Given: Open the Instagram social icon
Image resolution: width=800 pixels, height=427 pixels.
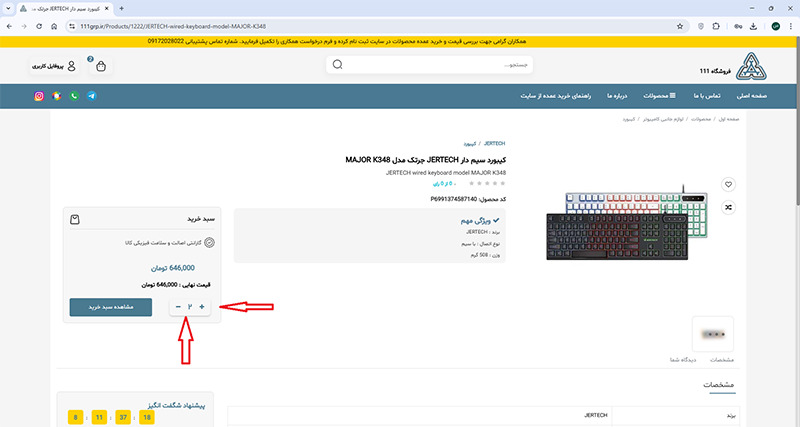Looking at the screenshot, I should [39, 96].
